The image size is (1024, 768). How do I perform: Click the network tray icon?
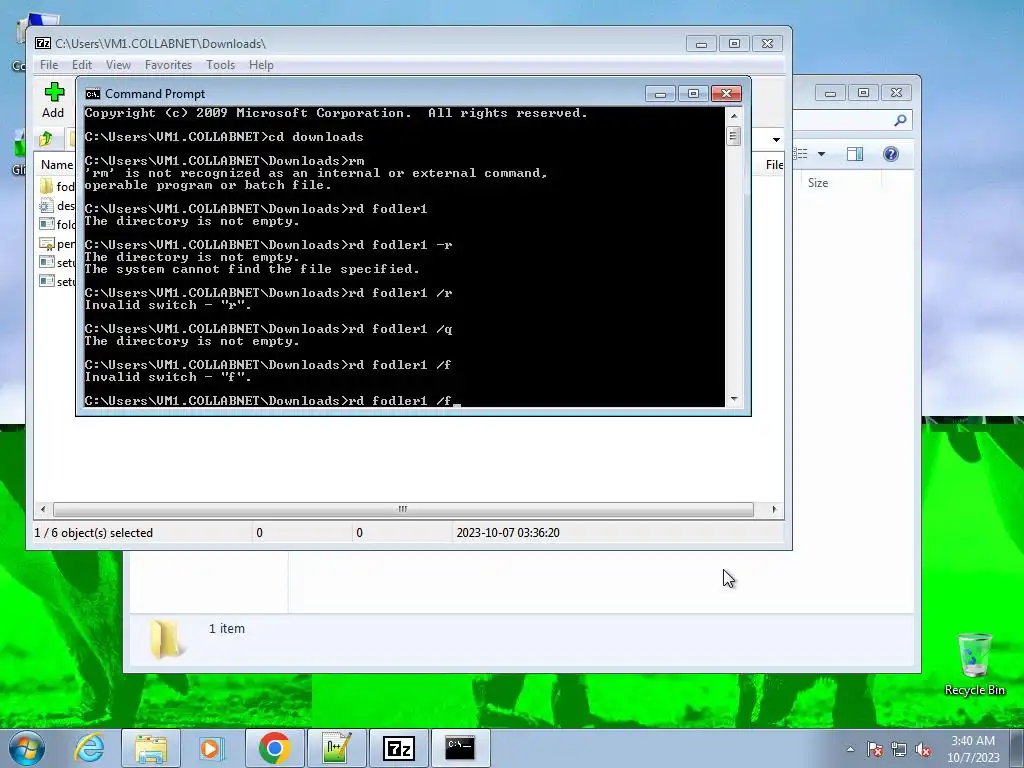pyautogui.click(x=899, y=749)
